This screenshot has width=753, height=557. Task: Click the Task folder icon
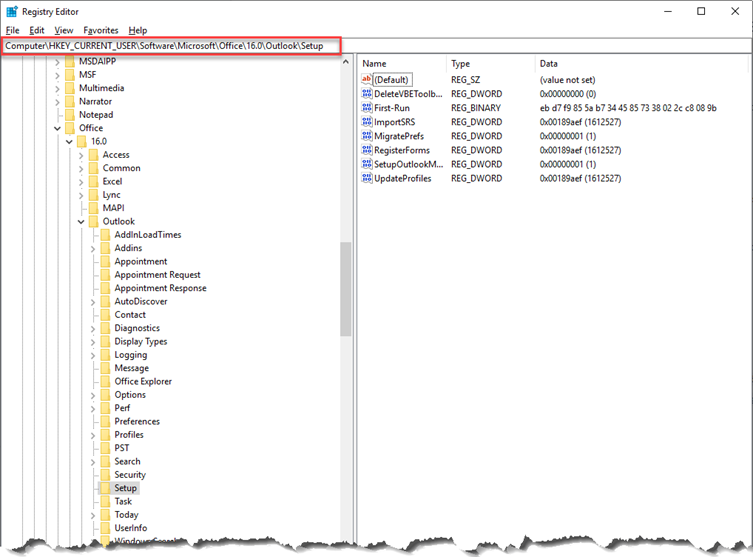(x=105, y=502)
